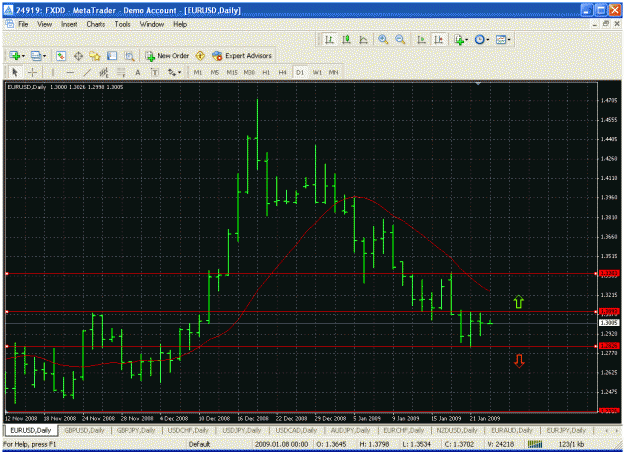Switch to H4 timeframe
Screen dimensions: 625x452
tap(282, 73)
